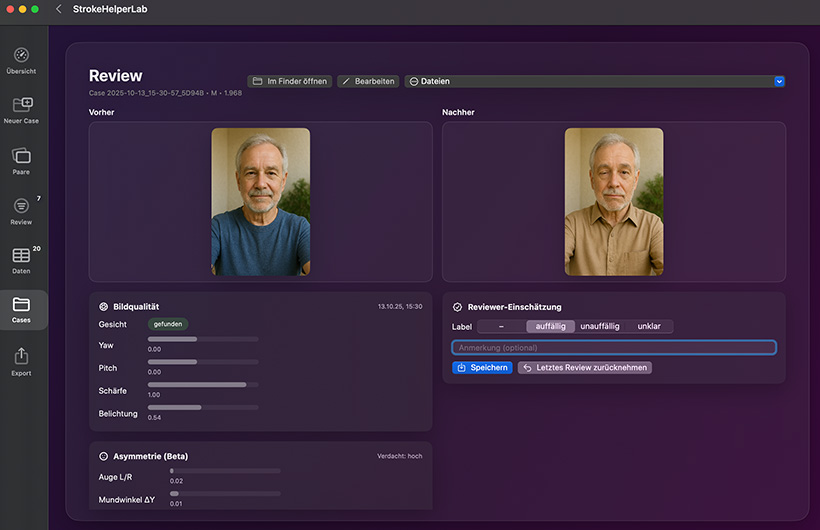Screen dimensions: 820x530
Task: Choose the unklar label option
Action: click(649, 326)
